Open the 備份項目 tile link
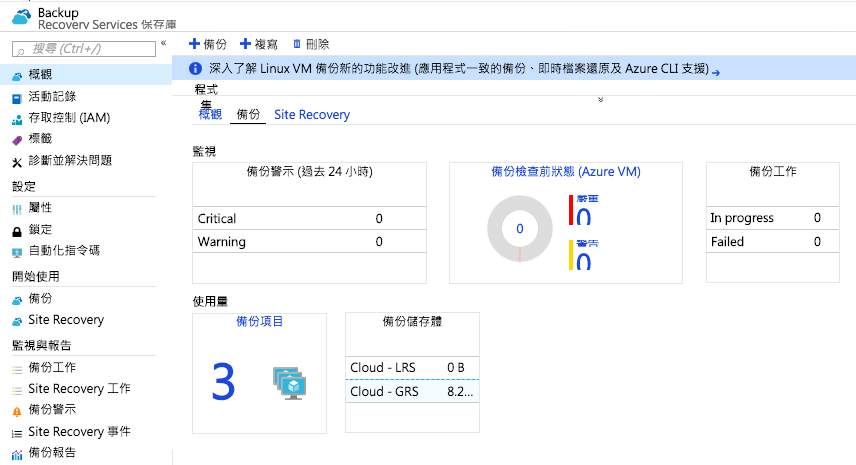Image resolution: width=856 pixels, height=465 pixels. (259, 321)
